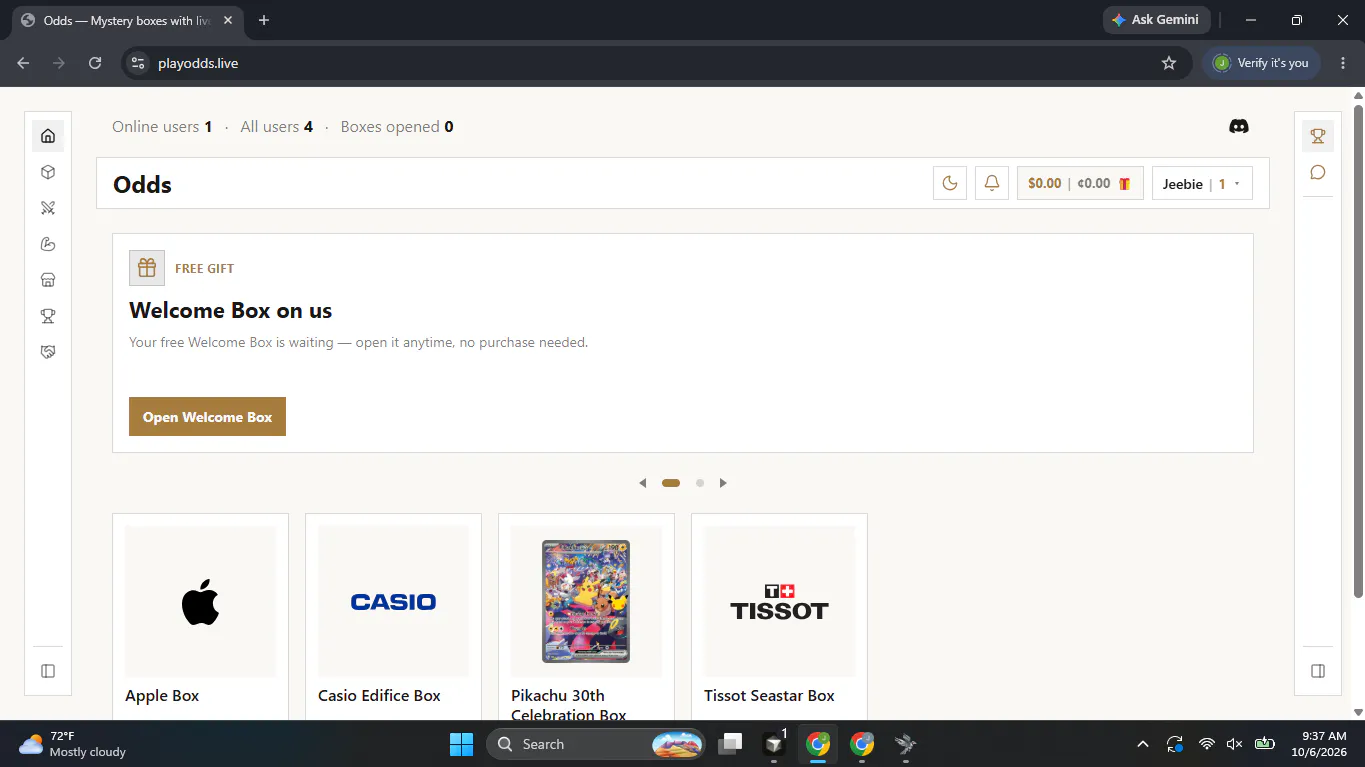Click the Odds logo title
This screenshot has height=767, width=1365.
pos(143,184)
